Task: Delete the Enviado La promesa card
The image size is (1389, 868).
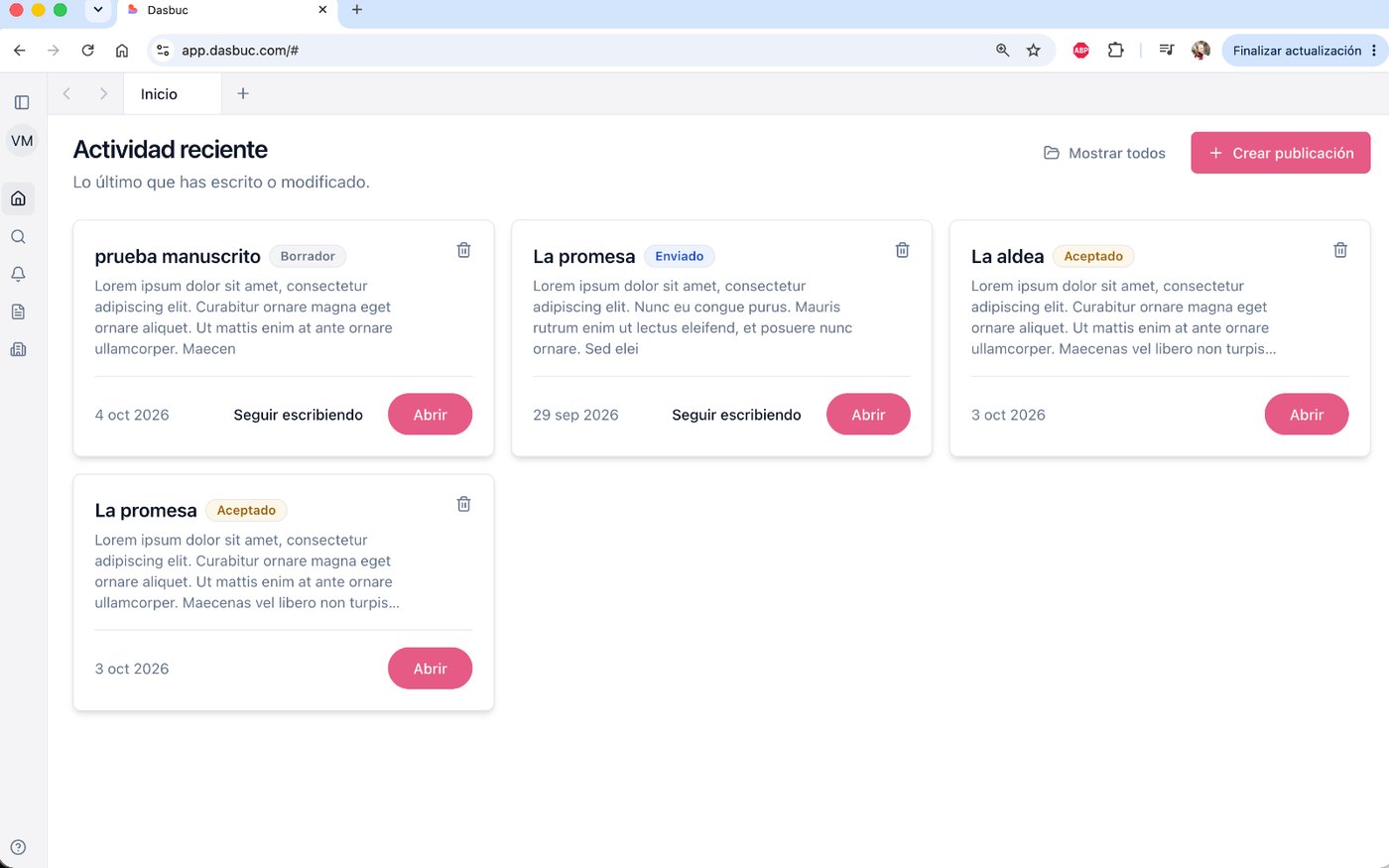Action: [902, 250]
